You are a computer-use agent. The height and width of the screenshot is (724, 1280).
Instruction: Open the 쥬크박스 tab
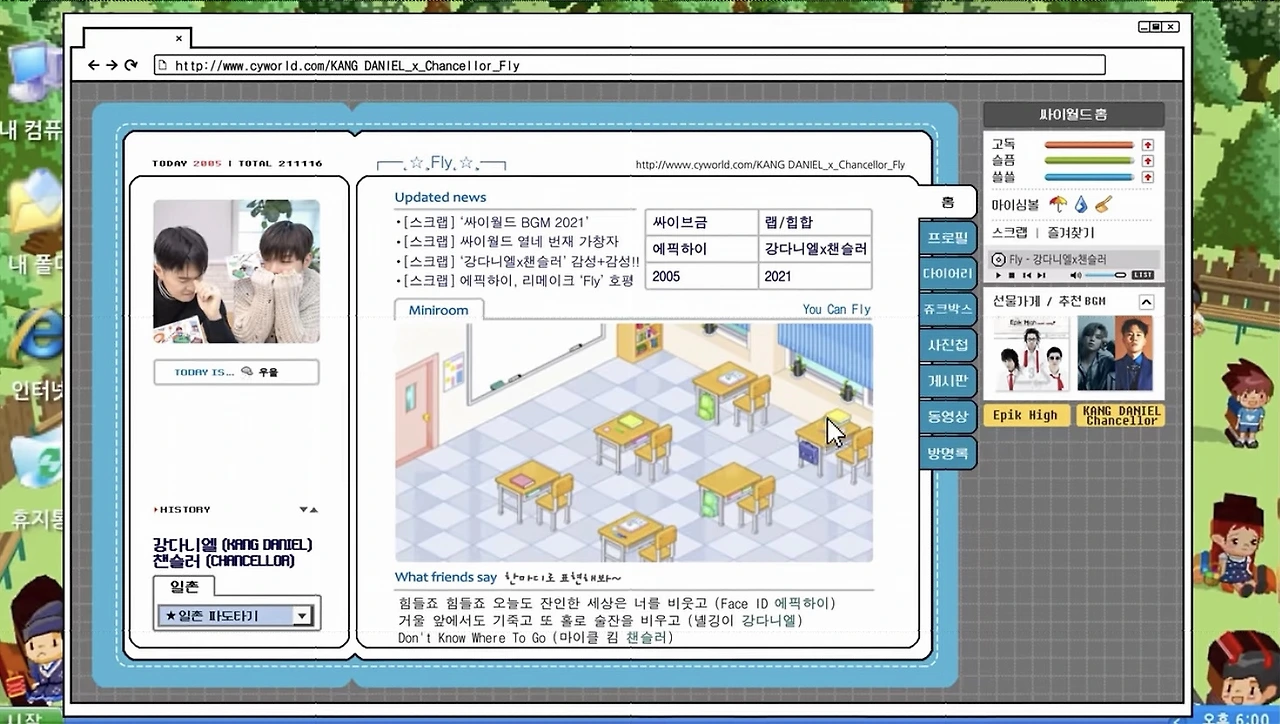(x=947, y=309)
